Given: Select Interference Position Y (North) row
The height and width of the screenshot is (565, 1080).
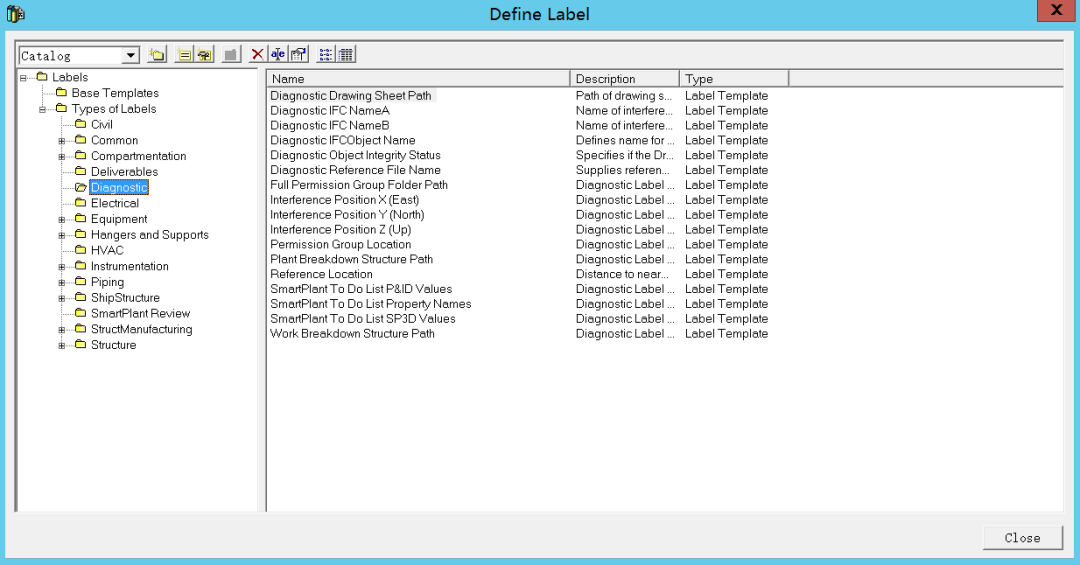Looking at the screenshot, I should pyautogui.click(x=347, y=215).
